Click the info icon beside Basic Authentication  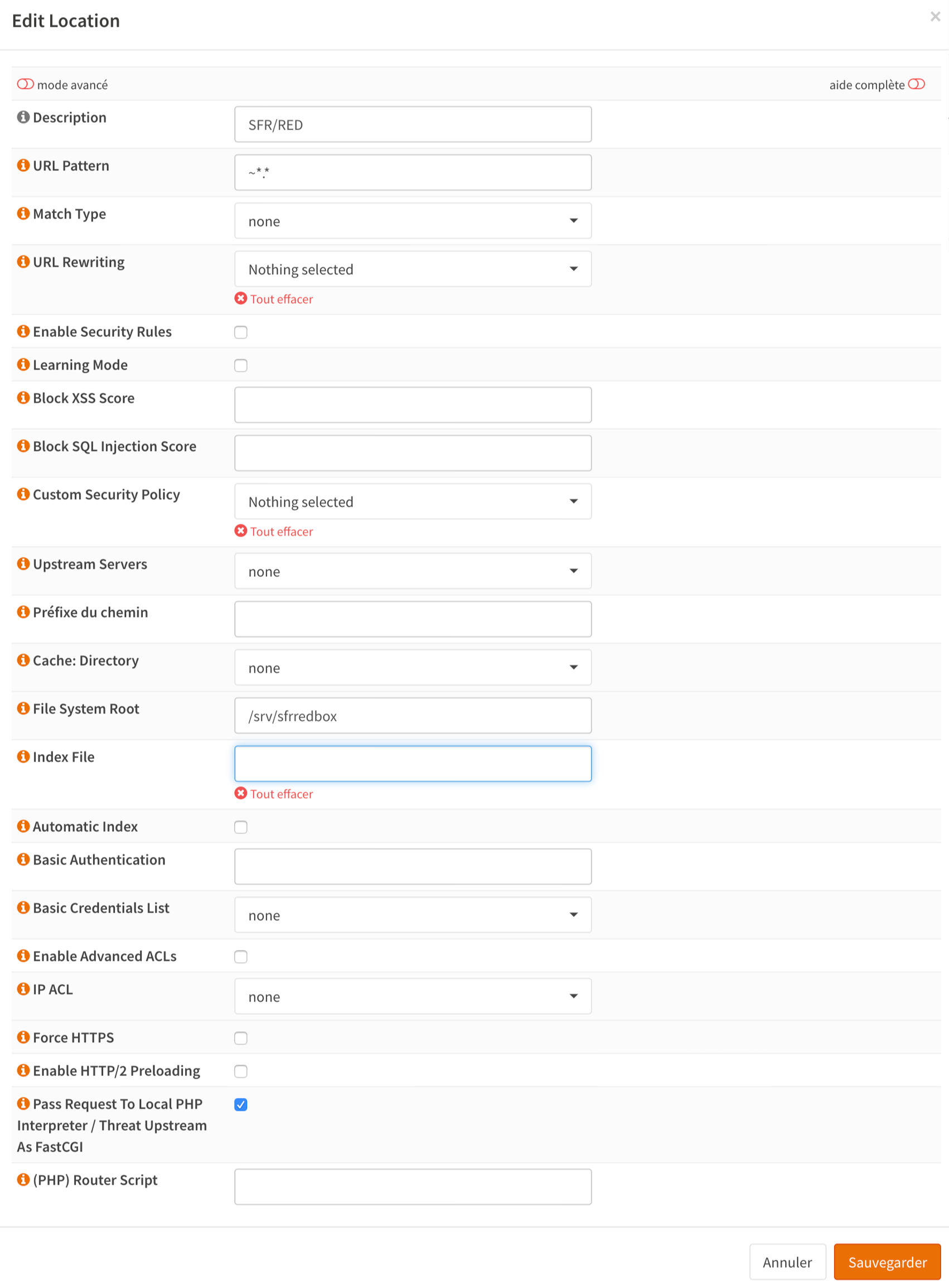23,860
